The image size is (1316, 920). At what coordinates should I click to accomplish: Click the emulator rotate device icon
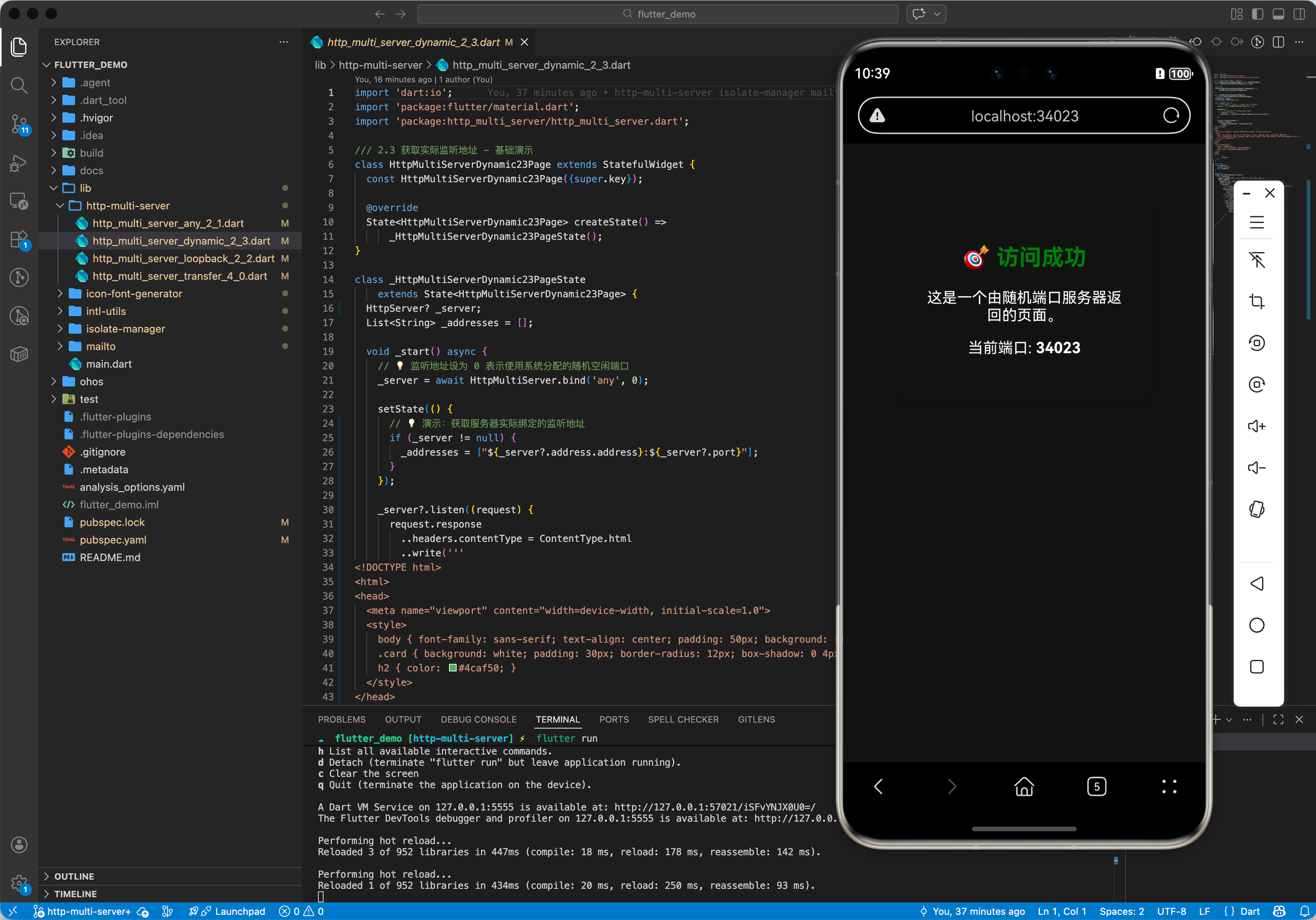1256,509
